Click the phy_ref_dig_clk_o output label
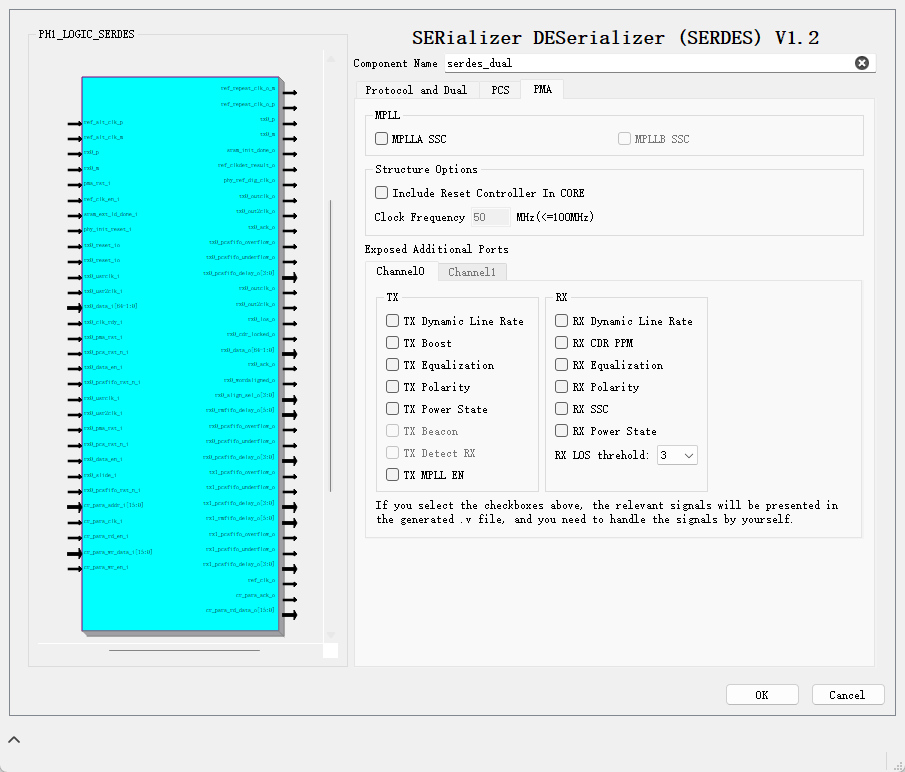The image size is (905, 772). coord(249,180)
